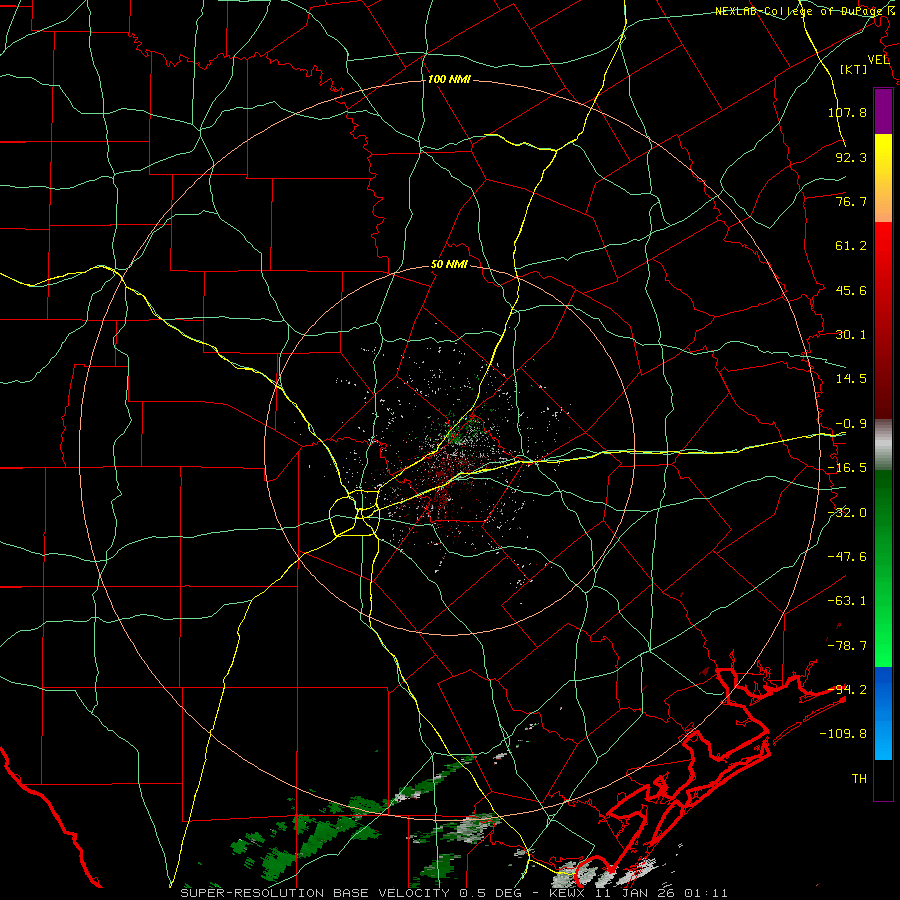The height and width of the screenshot is (900, 900).
Task: Select the gray segment of the color bar
Action: point(883,445)
